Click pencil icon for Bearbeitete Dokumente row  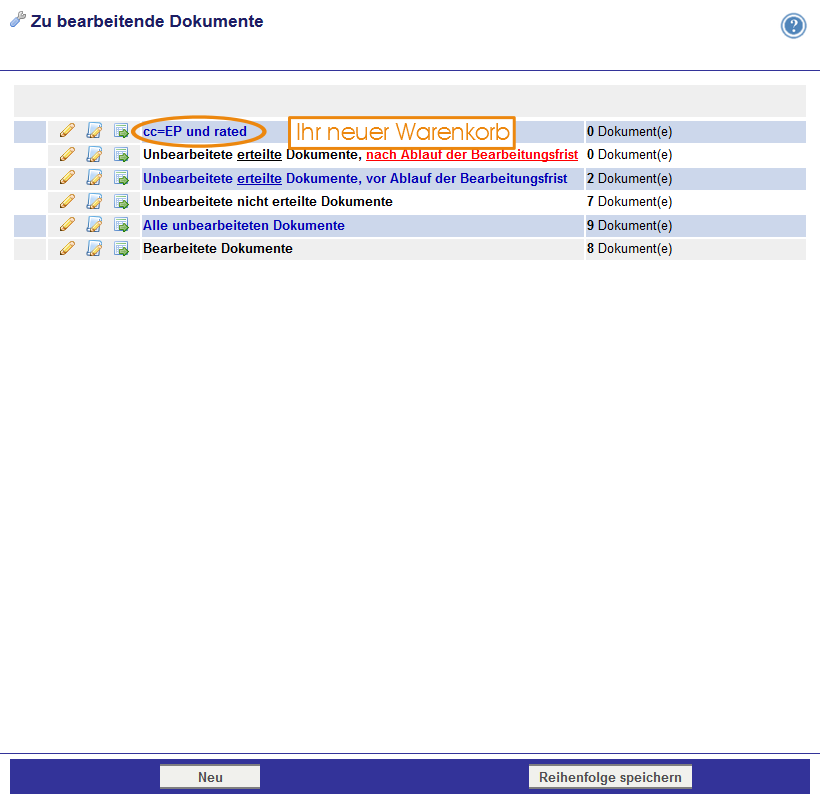(x=67, y=248)
